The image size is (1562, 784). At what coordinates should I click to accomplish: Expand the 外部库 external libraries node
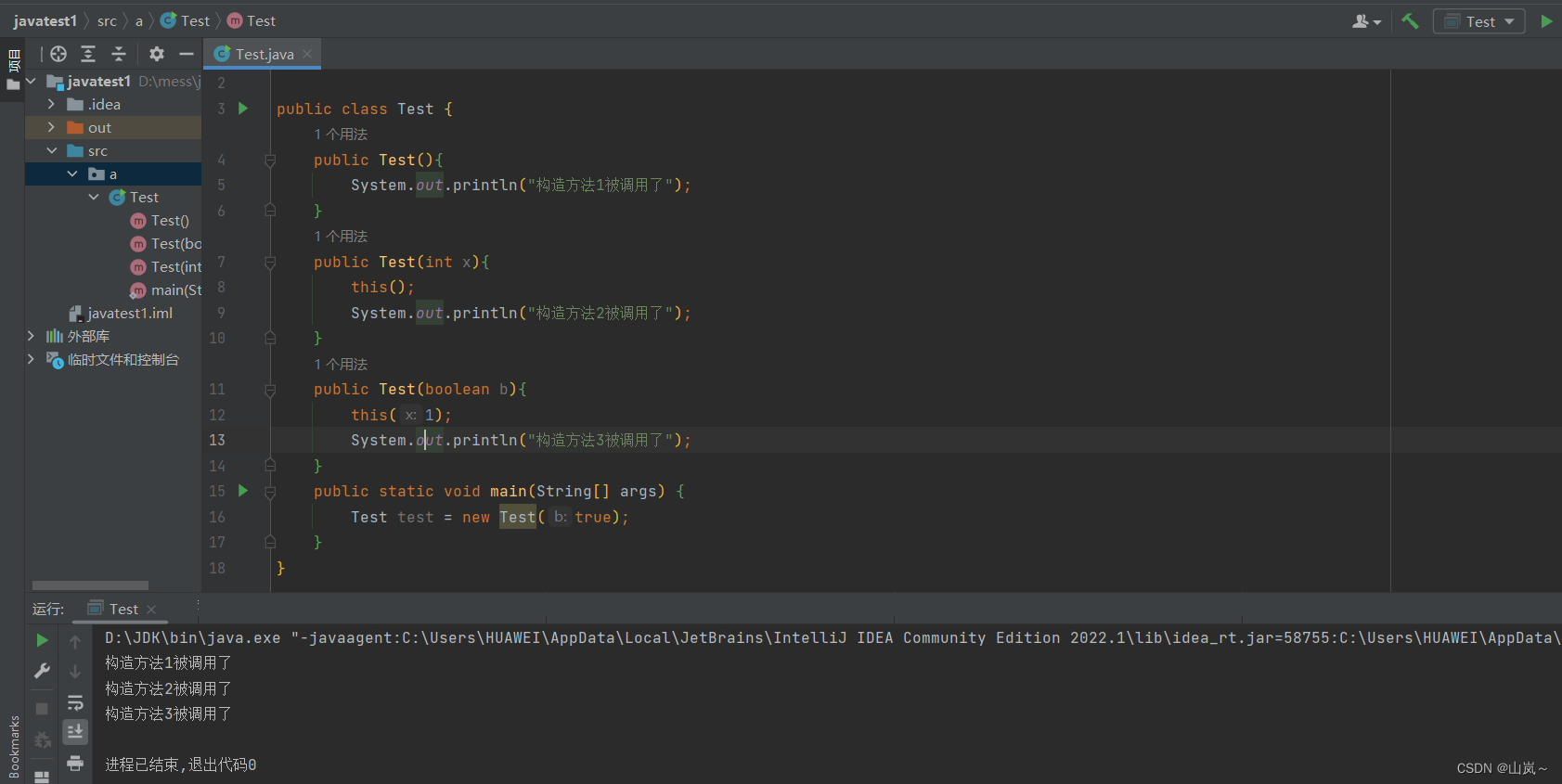[x=32, y=336]
